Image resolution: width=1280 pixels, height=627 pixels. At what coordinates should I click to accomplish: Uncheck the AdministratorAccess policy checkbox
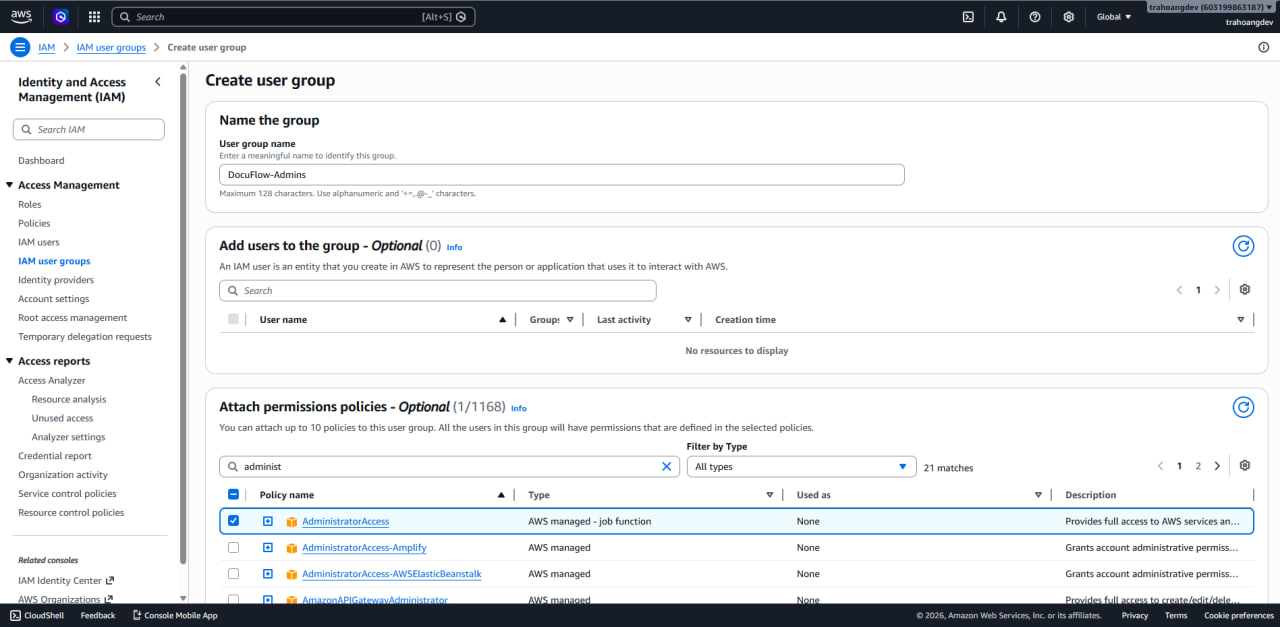233,521
